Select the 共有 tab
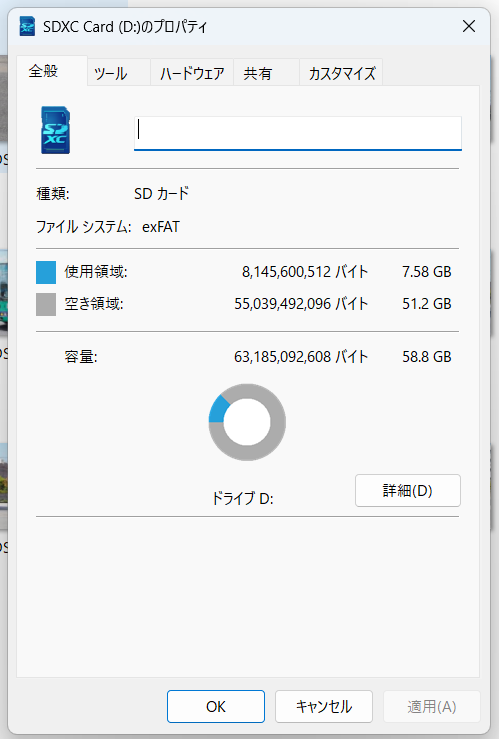Image resolution: width=499 pixels, height=739 pixels. click(x=258, y=74)
